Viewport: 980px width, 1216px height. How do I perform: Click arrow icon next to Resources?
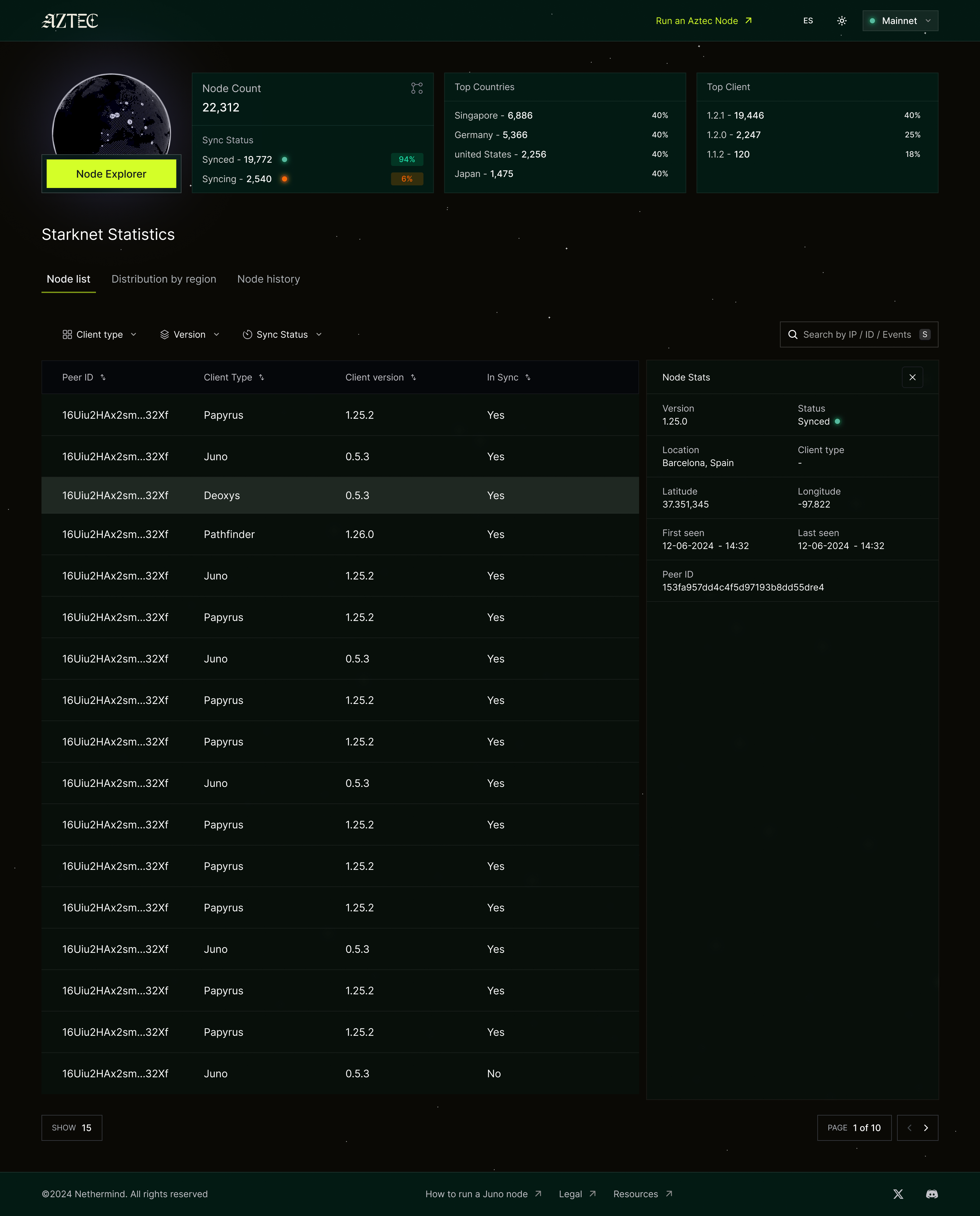[x=669, y=1194]
